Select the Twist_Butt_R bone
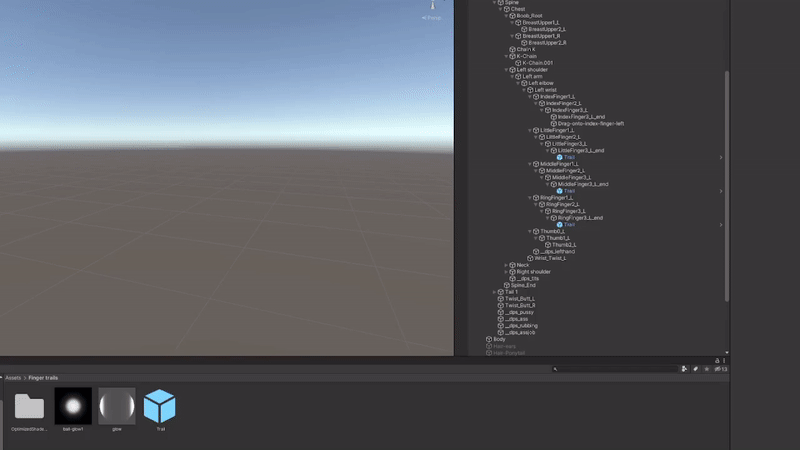The height and width of the screenshot is (450, 800). [x=520, y=306]
